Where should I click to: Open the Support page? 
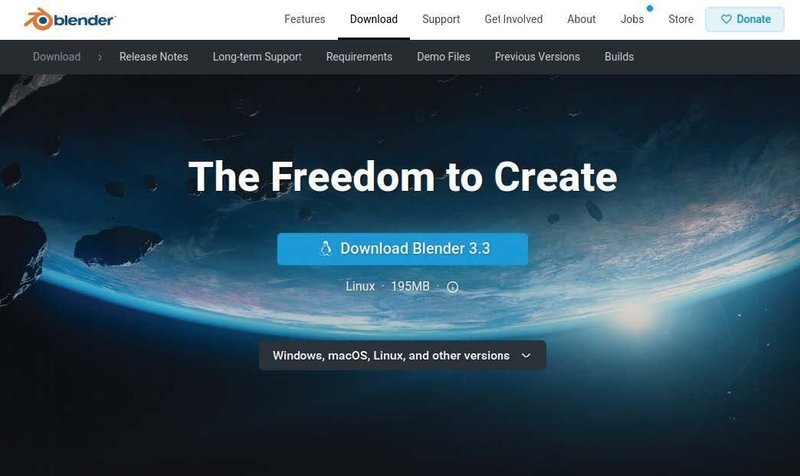(x=441, y=19)
